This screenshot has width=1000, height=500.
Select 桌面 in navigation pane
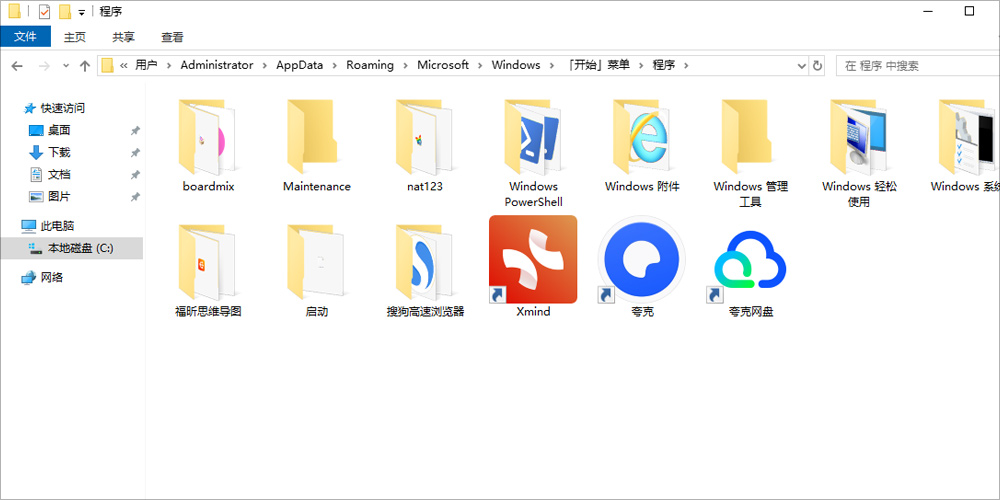point(59,131)
